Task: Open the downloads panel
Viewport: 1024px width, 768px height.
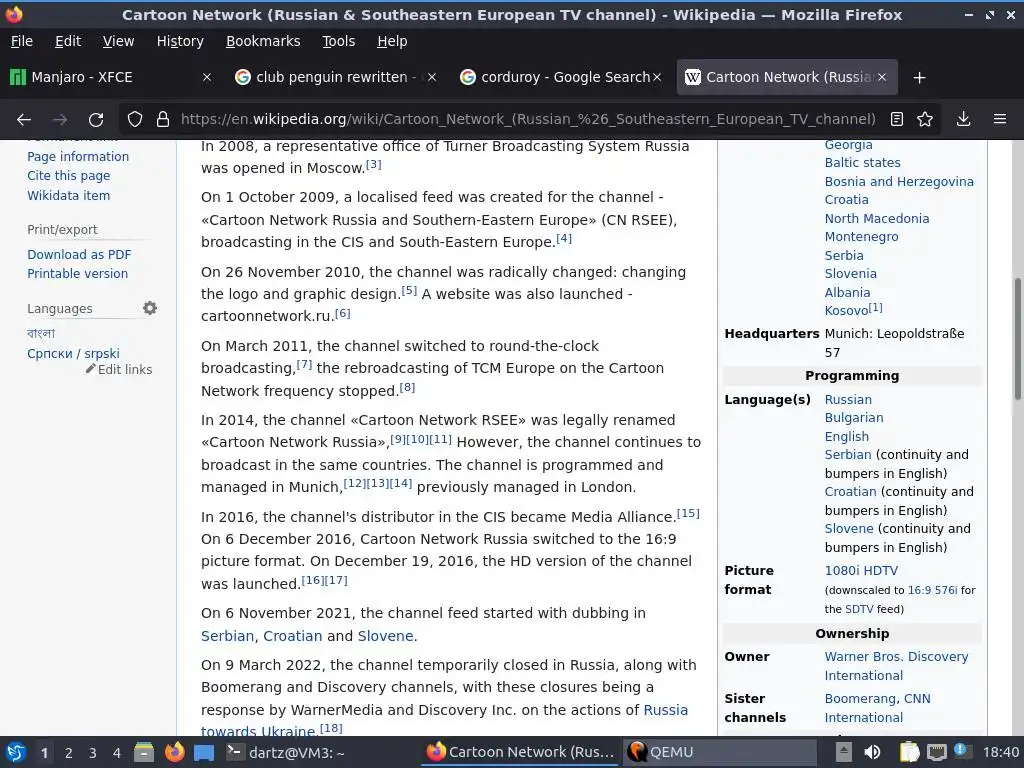Action: pyautogui.click(x=963, y=119)
